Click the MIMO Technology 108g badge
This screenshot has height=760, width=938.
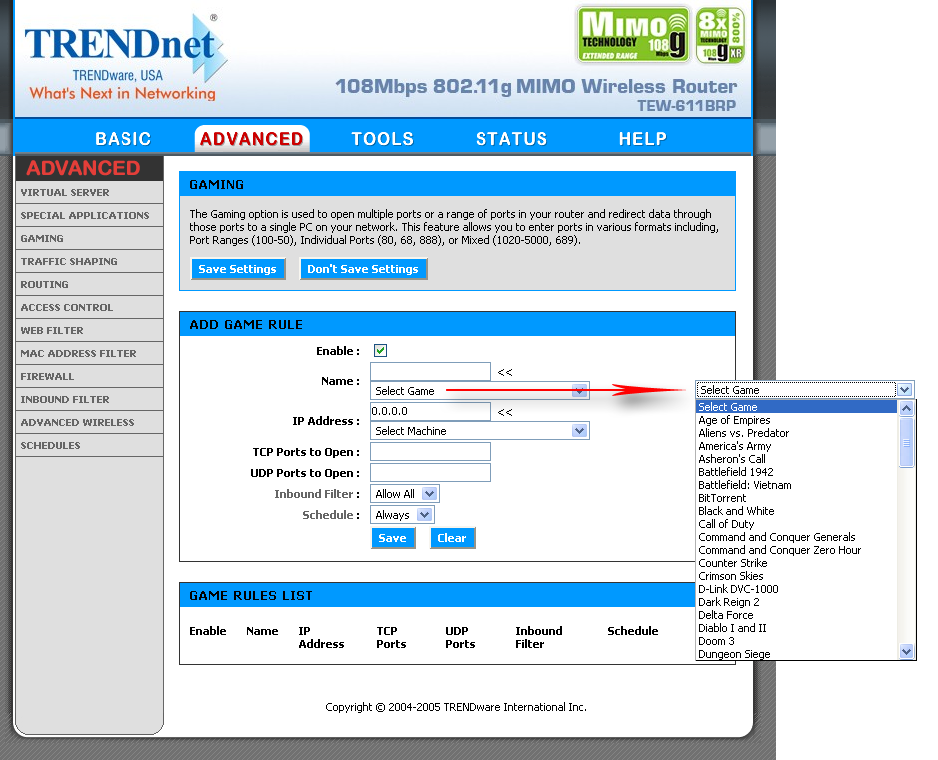point(633,35)
